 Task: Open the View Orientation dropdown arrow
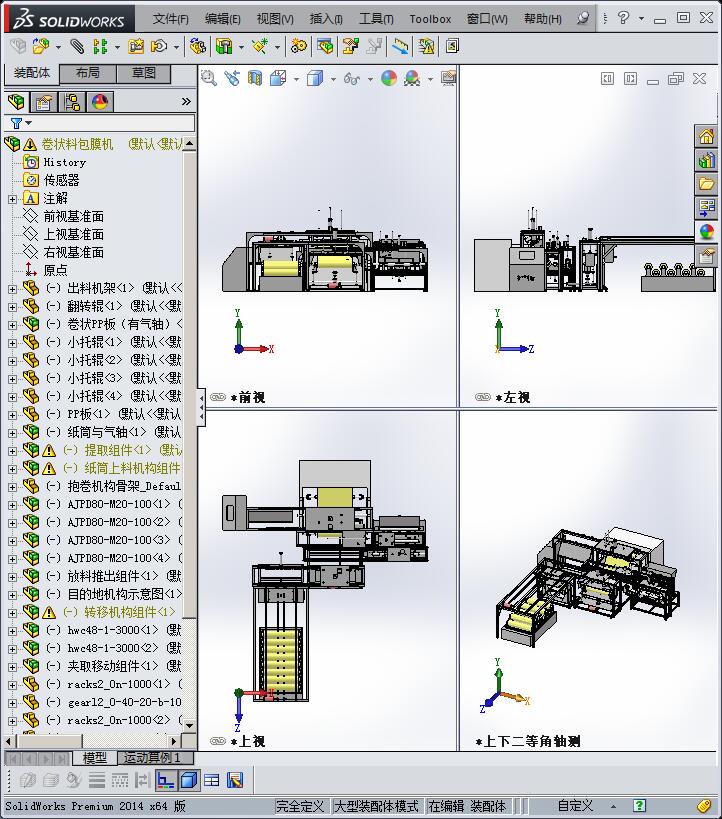point(296,79)
